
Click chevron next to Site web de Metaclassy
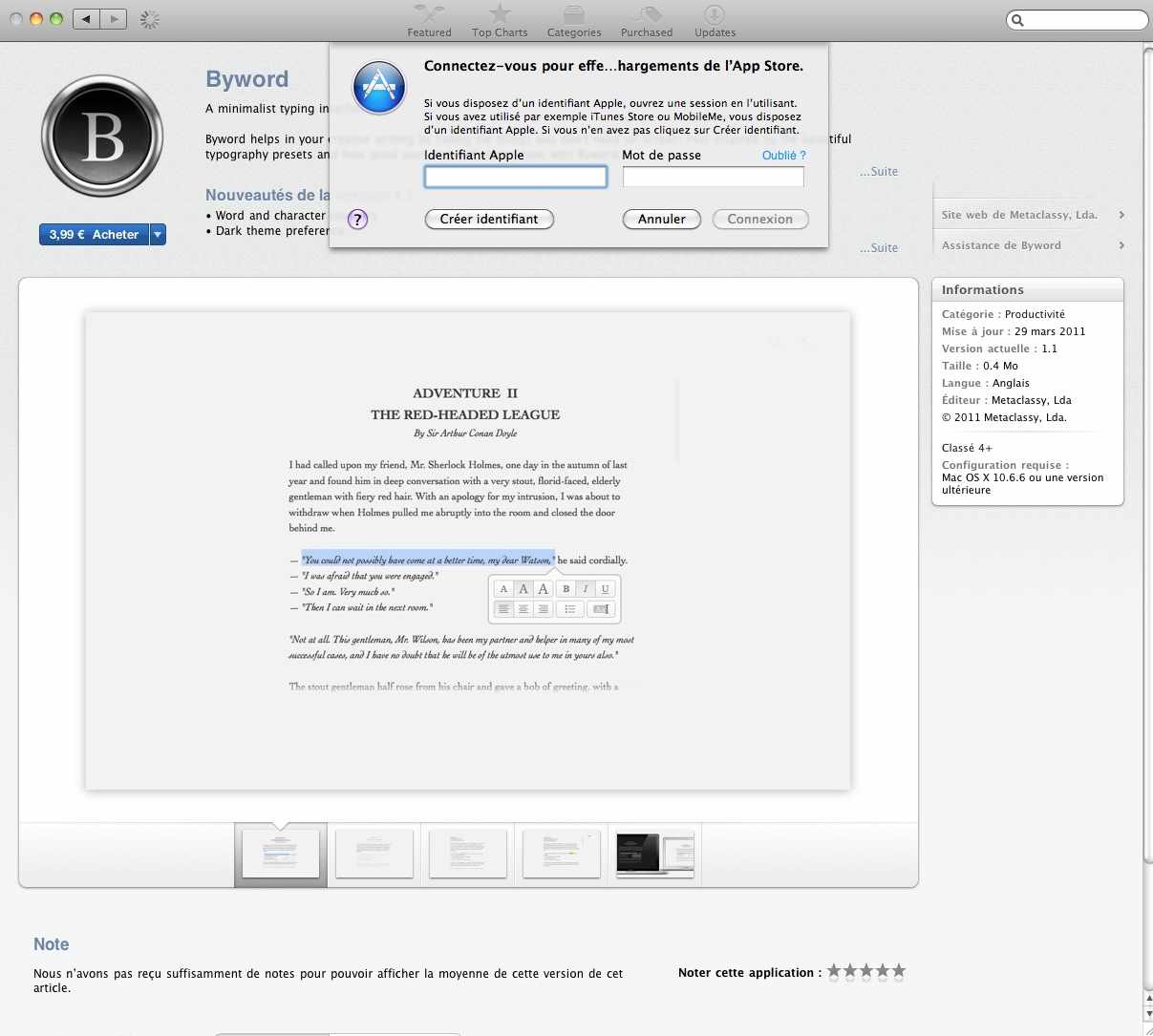point(1121,215)
